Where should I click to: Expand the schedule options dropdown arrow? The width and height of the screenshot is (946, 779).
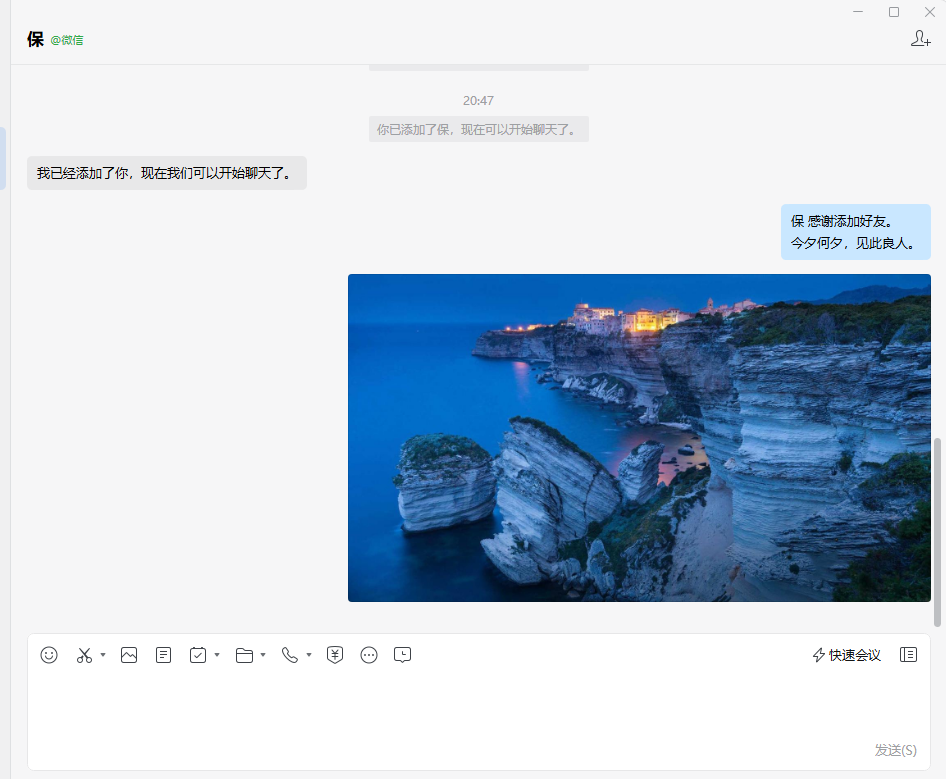[217, 655]
